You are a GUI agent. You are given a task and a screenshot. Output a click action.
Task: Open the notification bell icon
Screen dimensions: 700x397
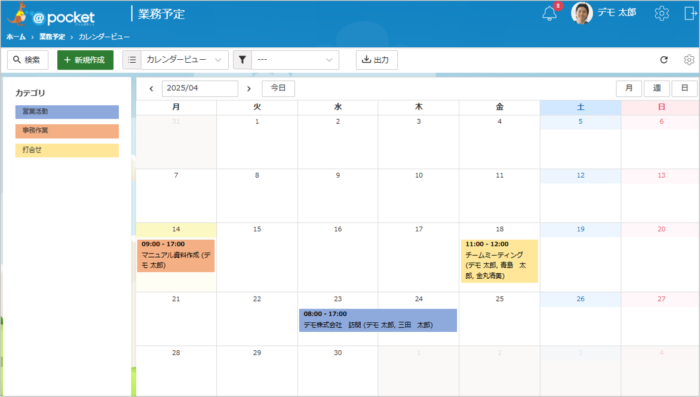coord(550,14)
